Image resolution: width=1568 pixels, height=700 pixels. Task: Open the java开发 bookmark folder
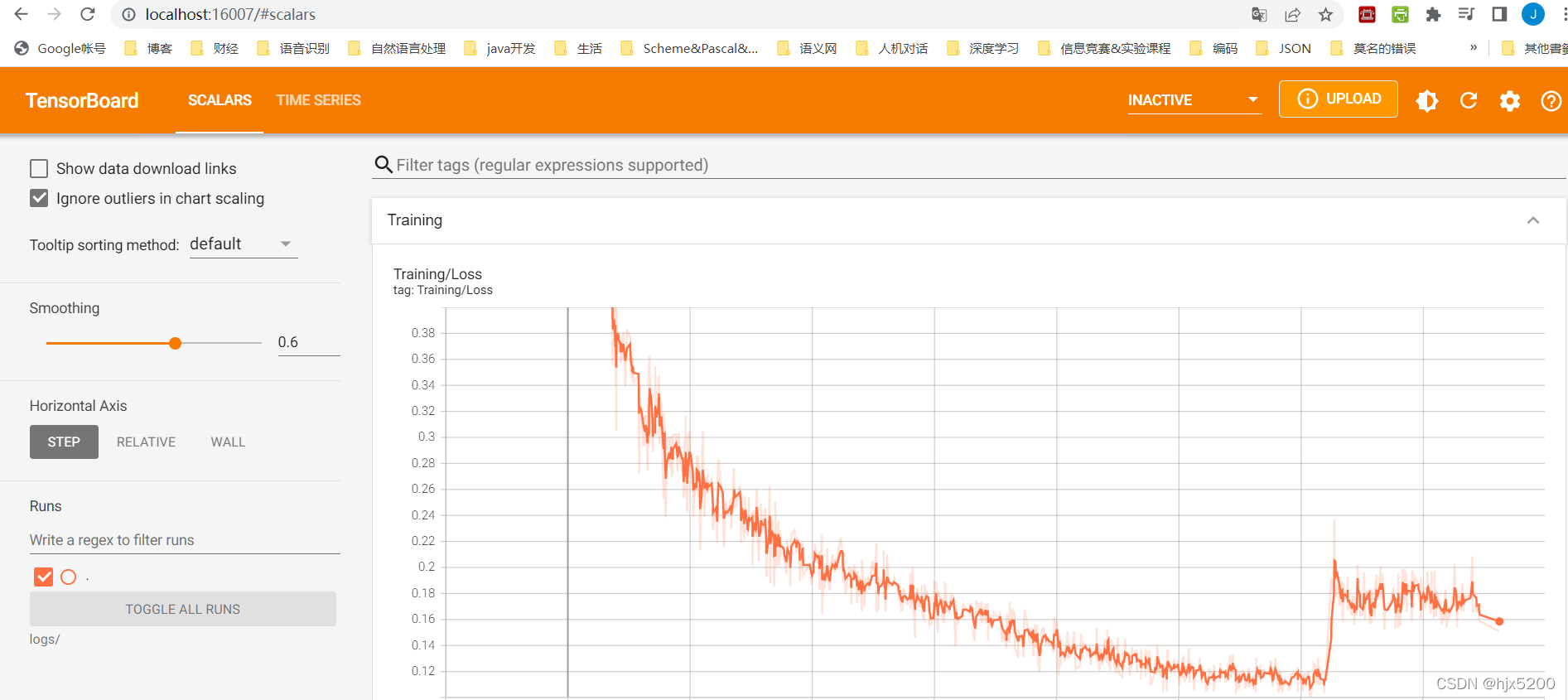pyautogui.click(x=499, y=48)
